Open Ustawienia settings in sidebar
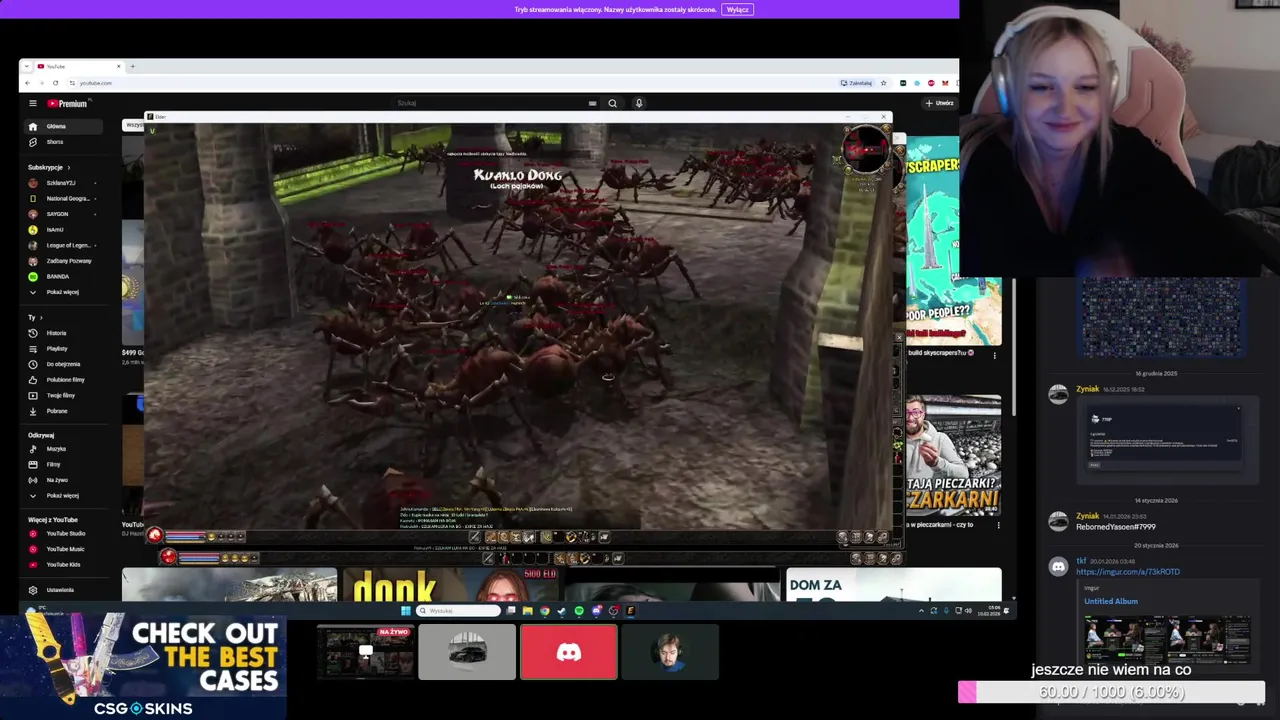Screen dimensions: 1280x720 click(x=63, y=590)
